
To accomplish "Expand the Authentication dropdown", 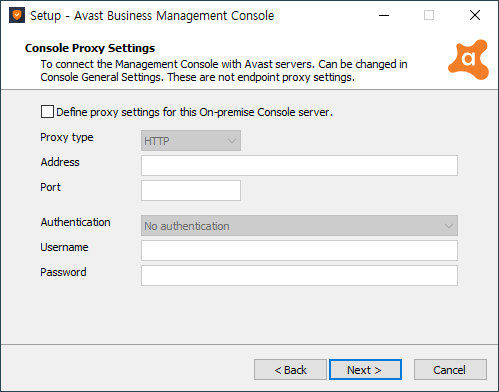I will (x=299, y=226).
